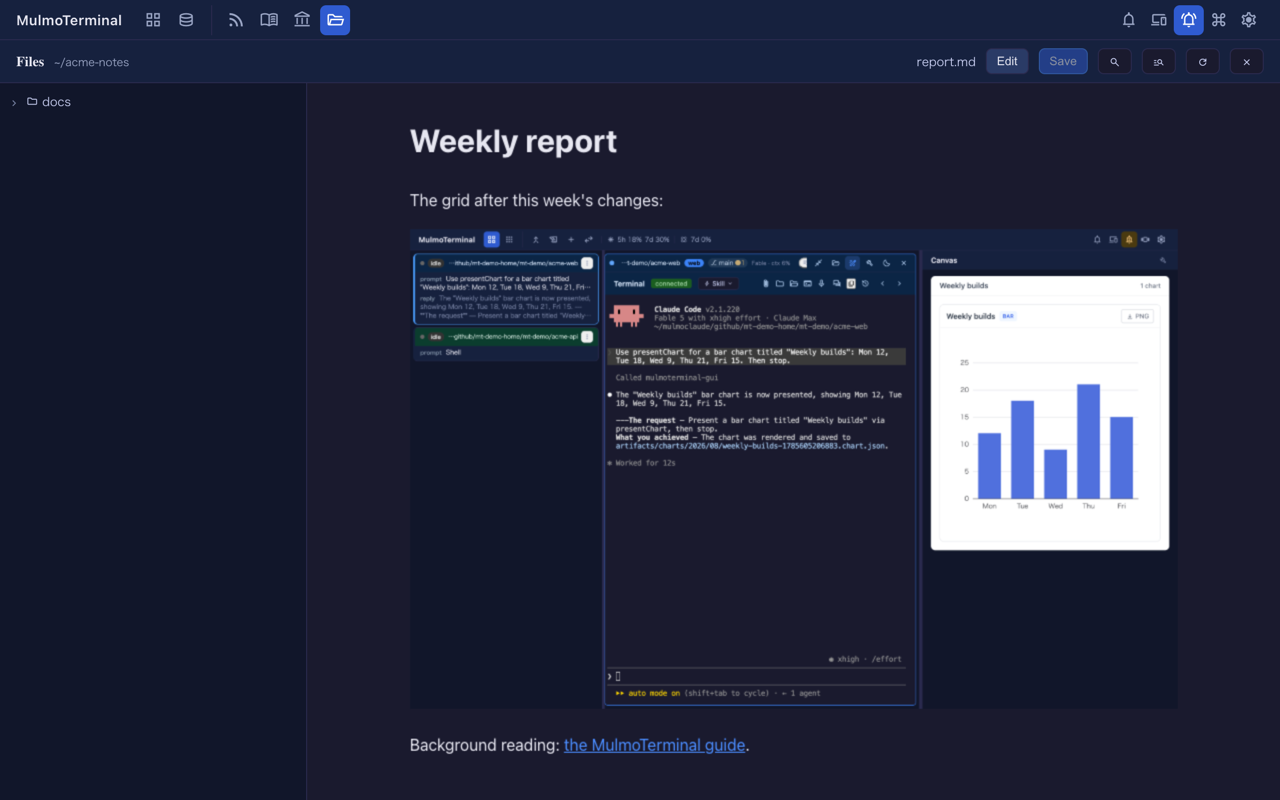Open the list search button

click(1159, 62)
